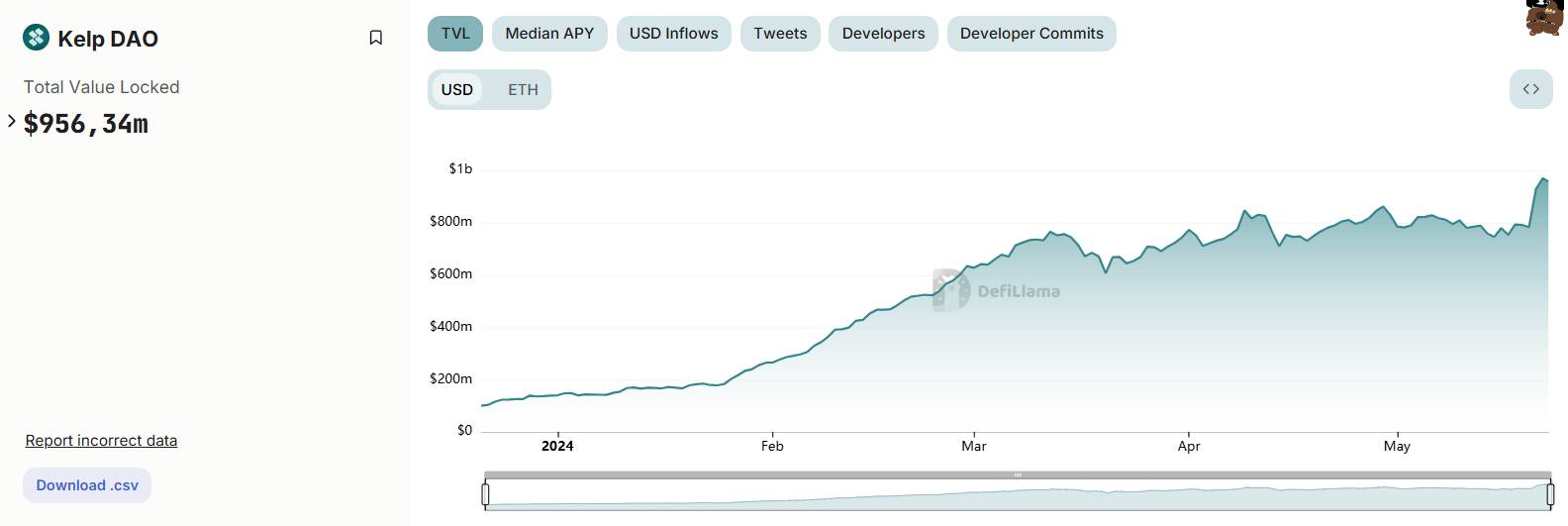Toggle the Median APY chart metric
This screenshot has width=1568, height=526.
coord(549,34)
